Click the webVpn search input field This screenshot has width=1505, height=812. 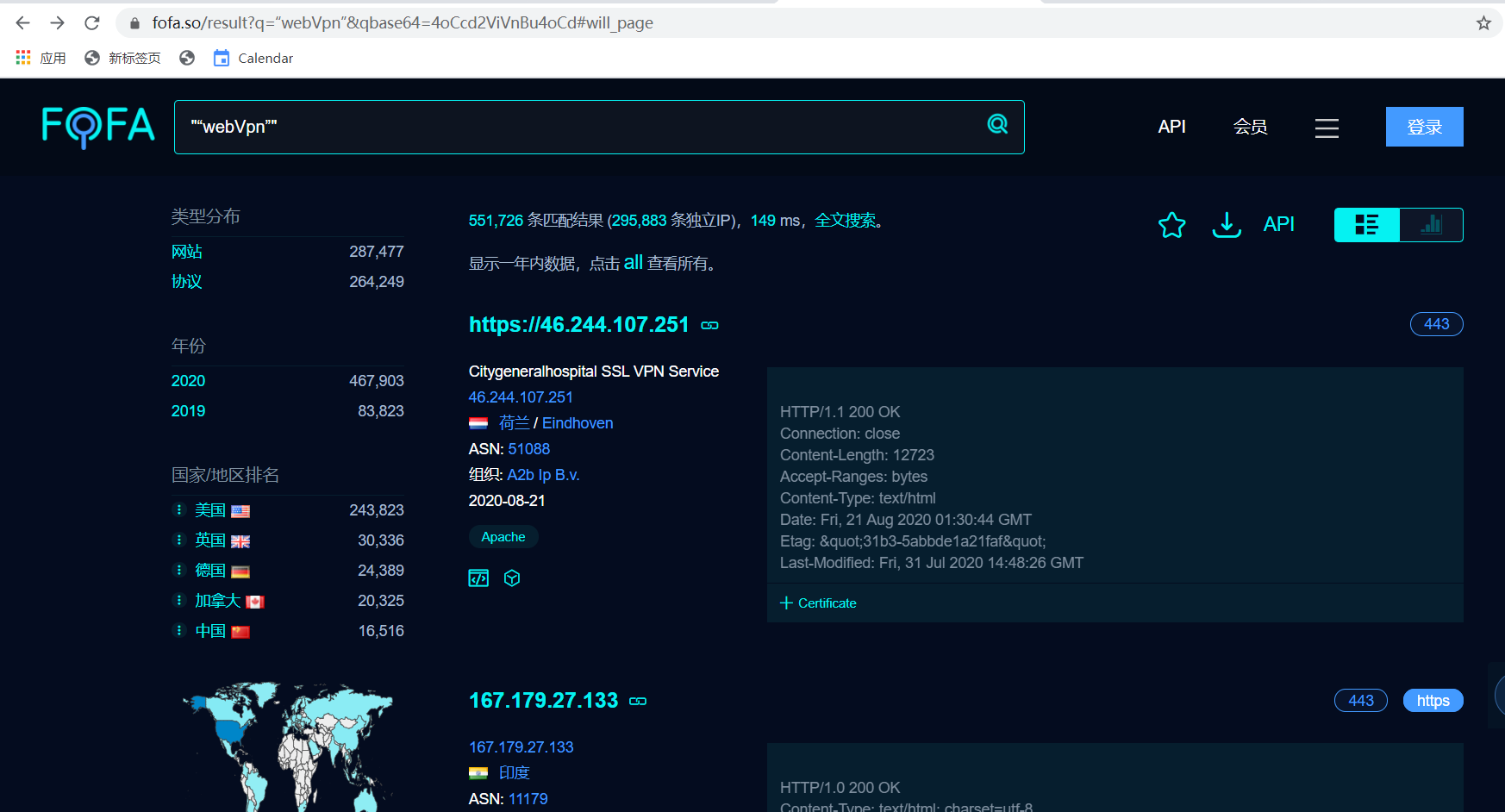point(578,127)
